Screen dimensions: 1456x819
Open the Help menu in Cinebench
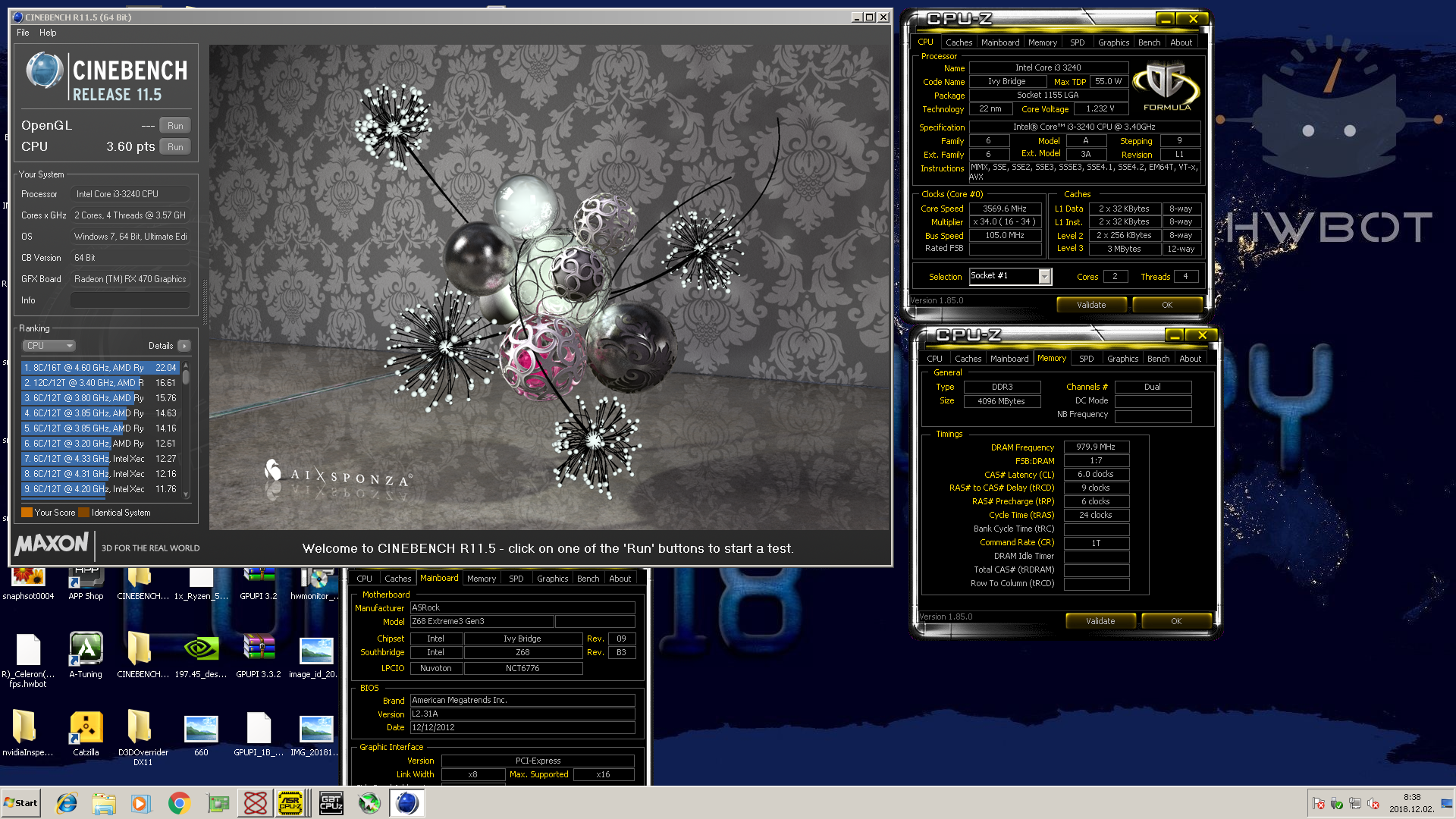coord(48,33)
